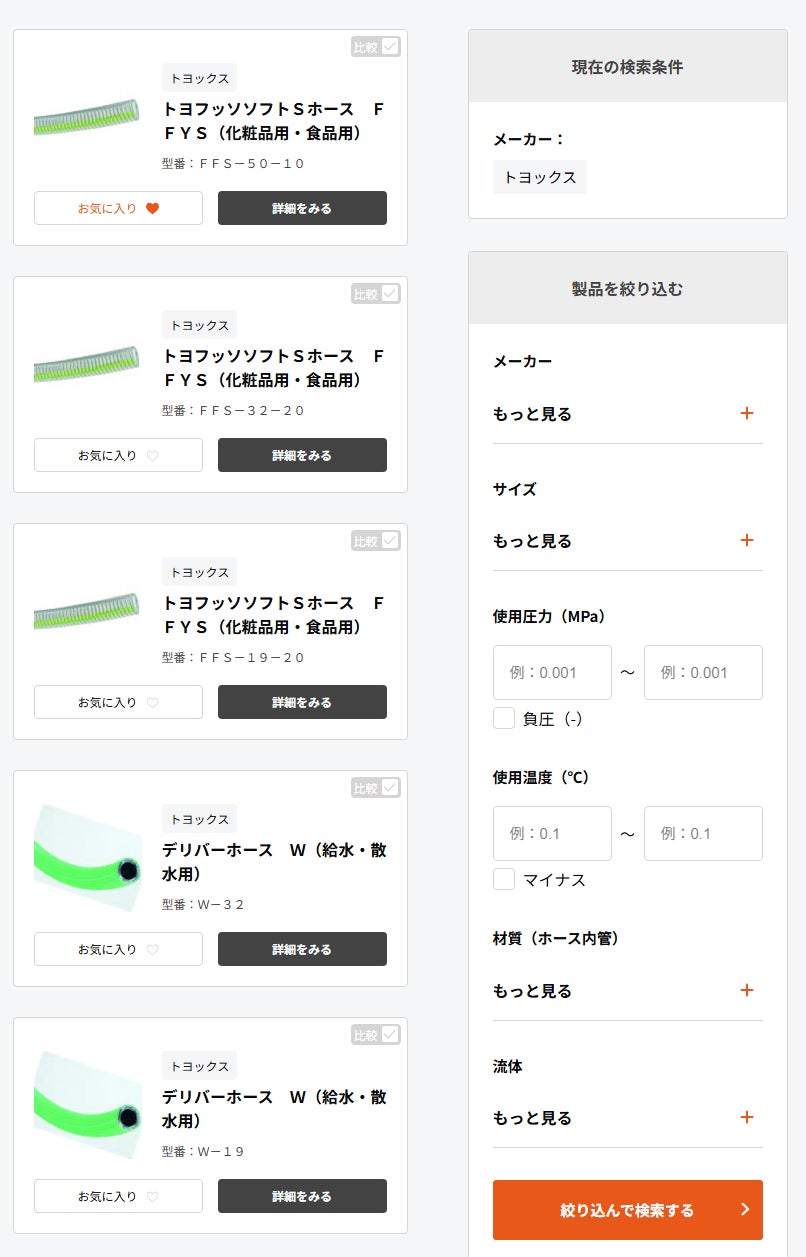This screenshot has width=806, height=1257.
Task: Click the plus icon beside メーカー filter
Action: click(746, 414)
